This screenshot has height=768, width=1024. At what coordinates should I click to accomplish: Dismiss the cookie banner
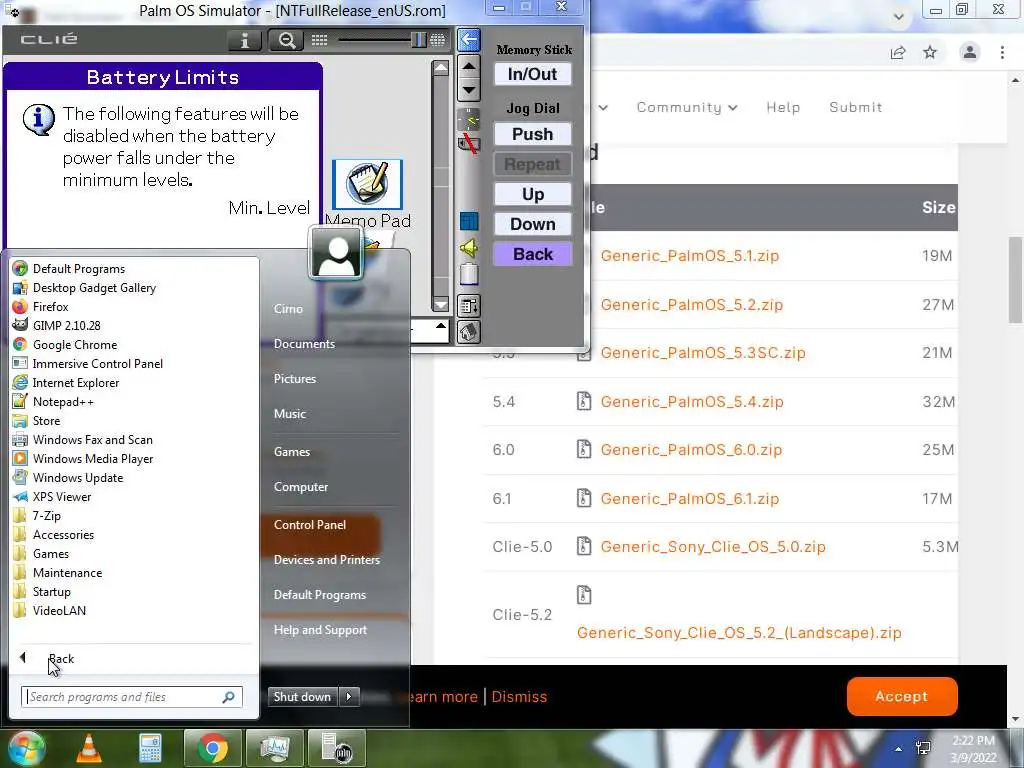tap(519, 697)
